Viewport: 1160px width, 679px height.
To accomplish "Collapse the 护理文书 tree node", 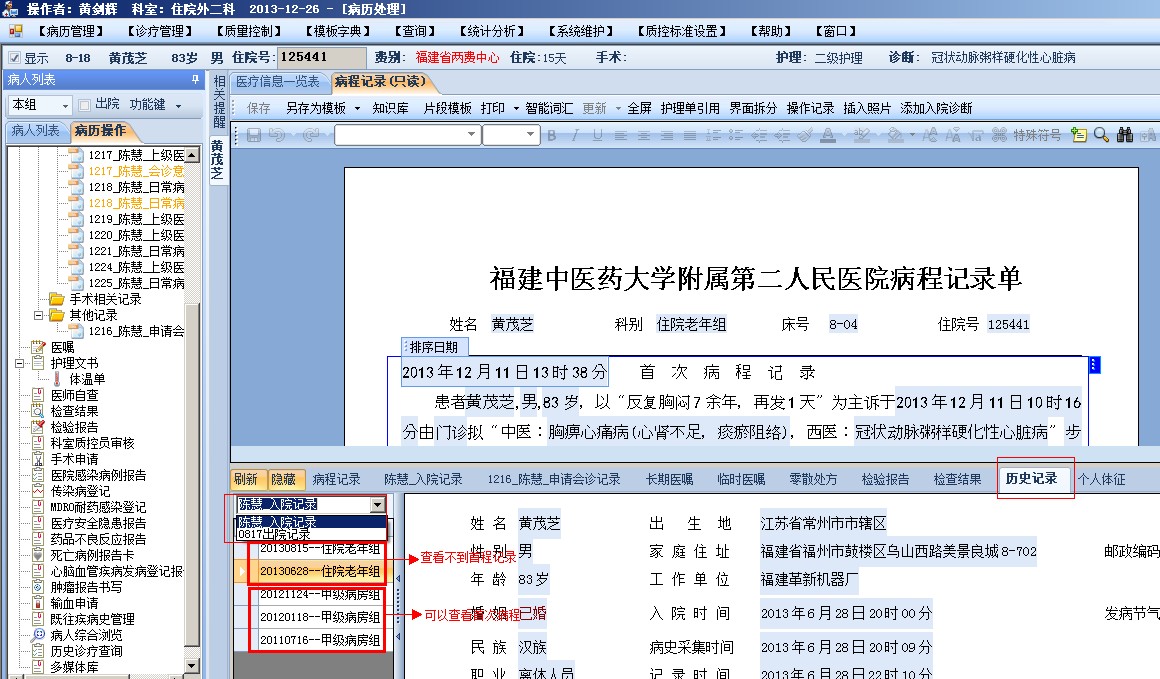I will point(20,363).
